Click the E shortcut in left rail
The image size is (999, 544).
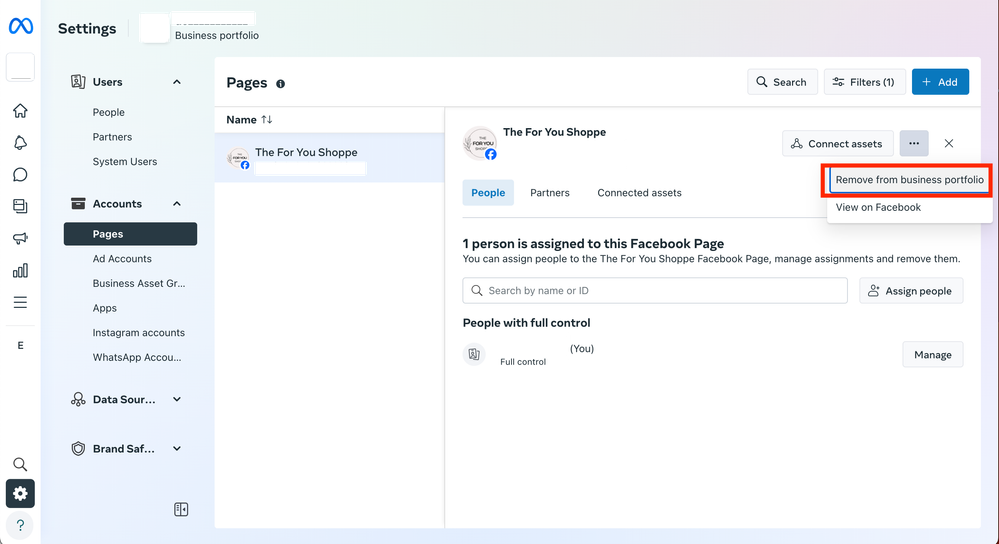point(20,345)
